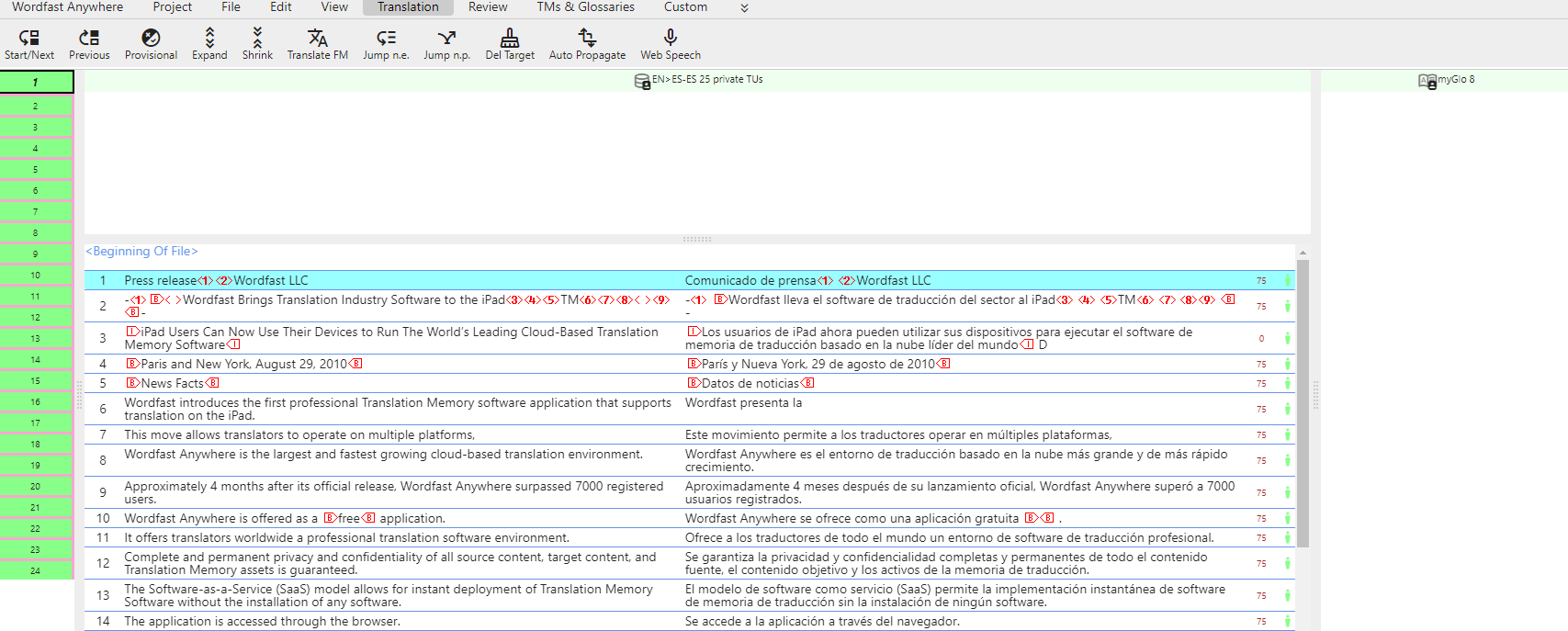
Task: Click green status icon of segment 10
Action: pyautogui.click(x=1287, y=518)
